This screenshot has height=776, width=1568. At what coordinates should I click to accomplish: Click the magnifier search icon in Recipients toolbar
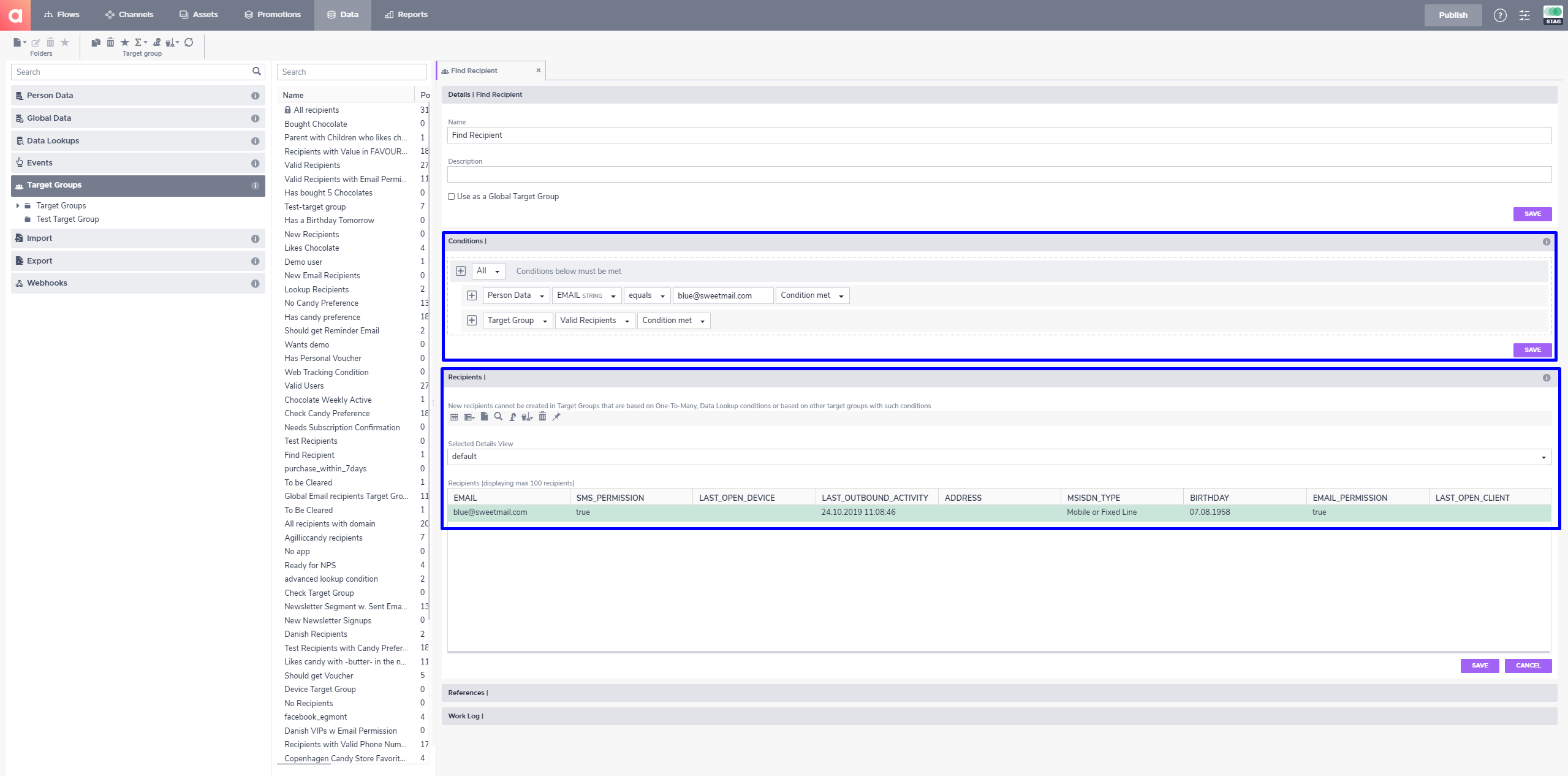pos(498,417)
